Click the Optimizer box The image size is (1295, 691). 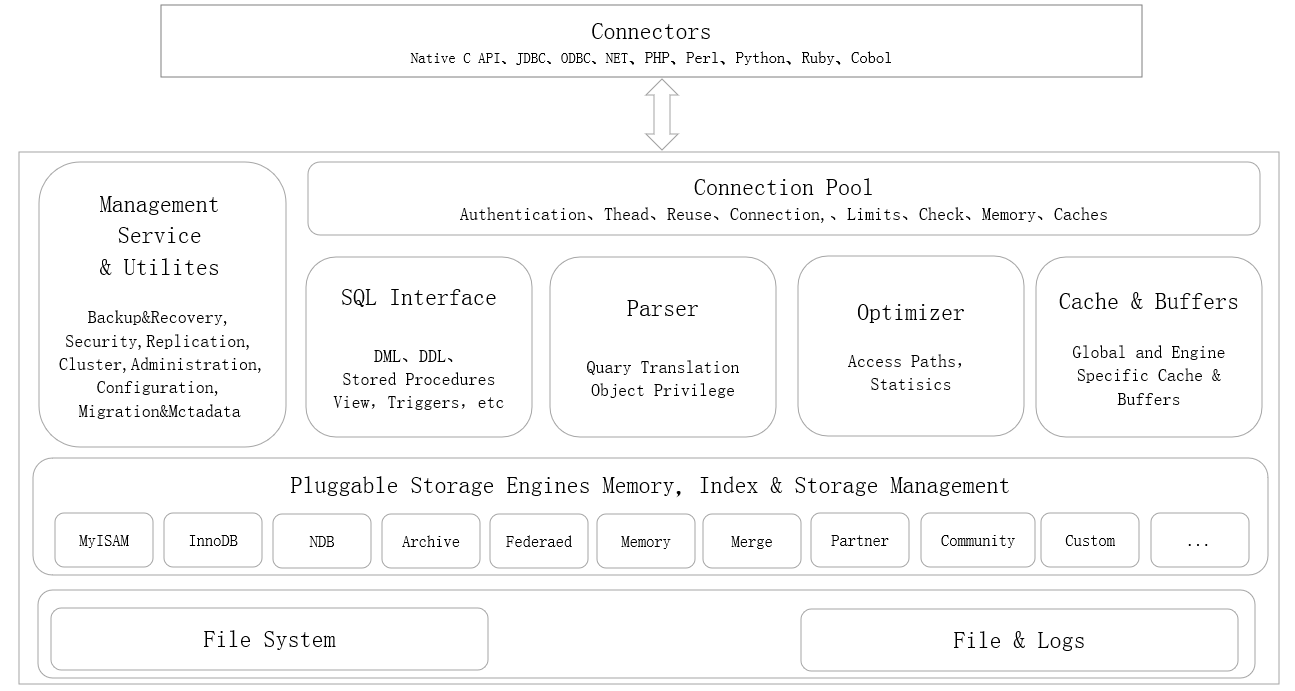click(910, 346)
